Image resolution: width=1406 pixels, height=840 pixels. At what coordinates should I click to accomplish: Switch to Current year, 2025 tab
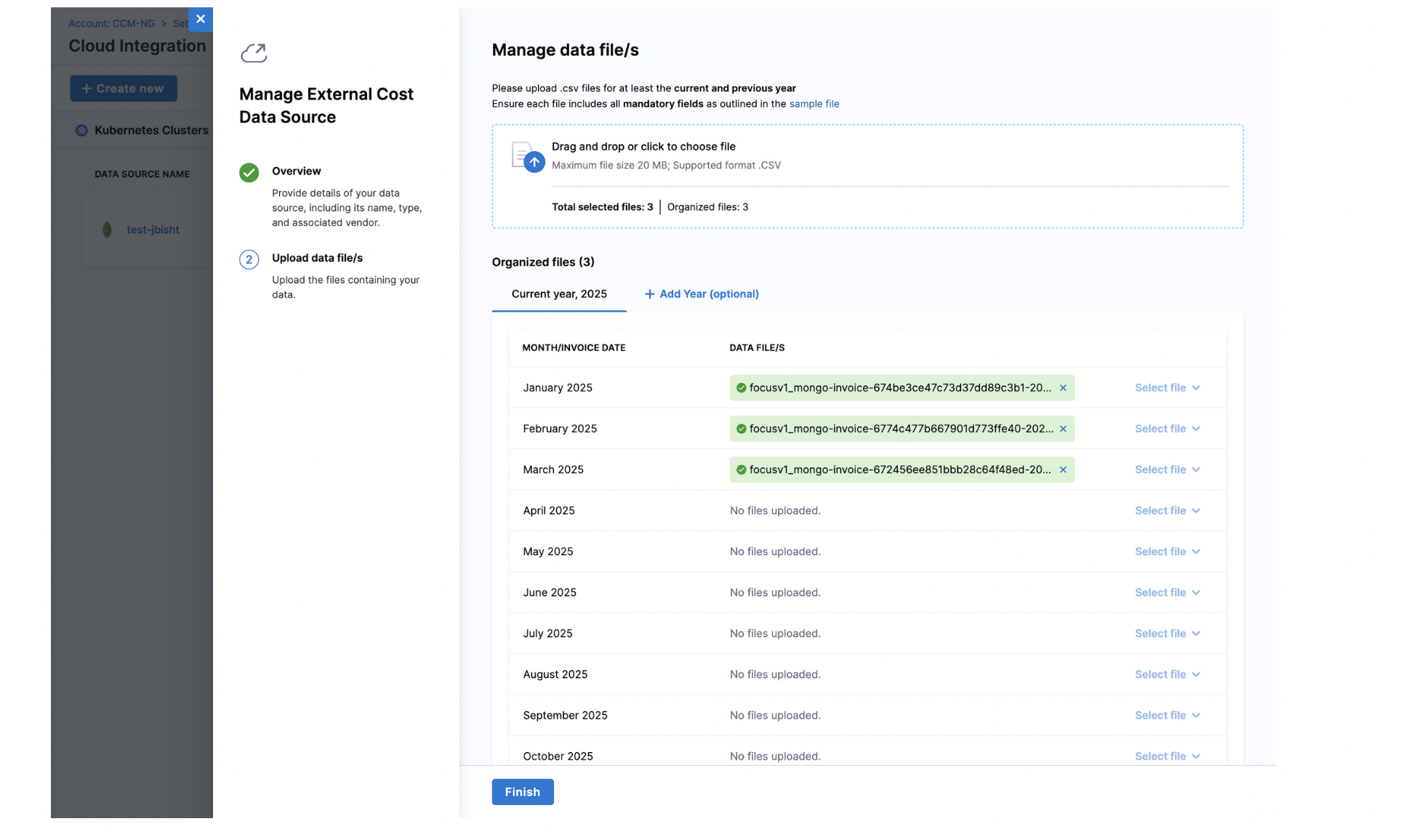click(x=558, y=294)
